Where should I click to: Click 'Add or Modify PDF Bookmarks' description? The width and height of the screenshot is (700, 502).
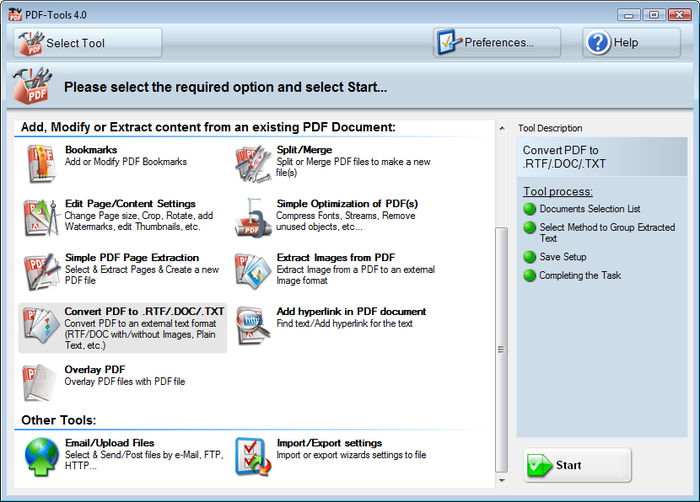[126, 161]
